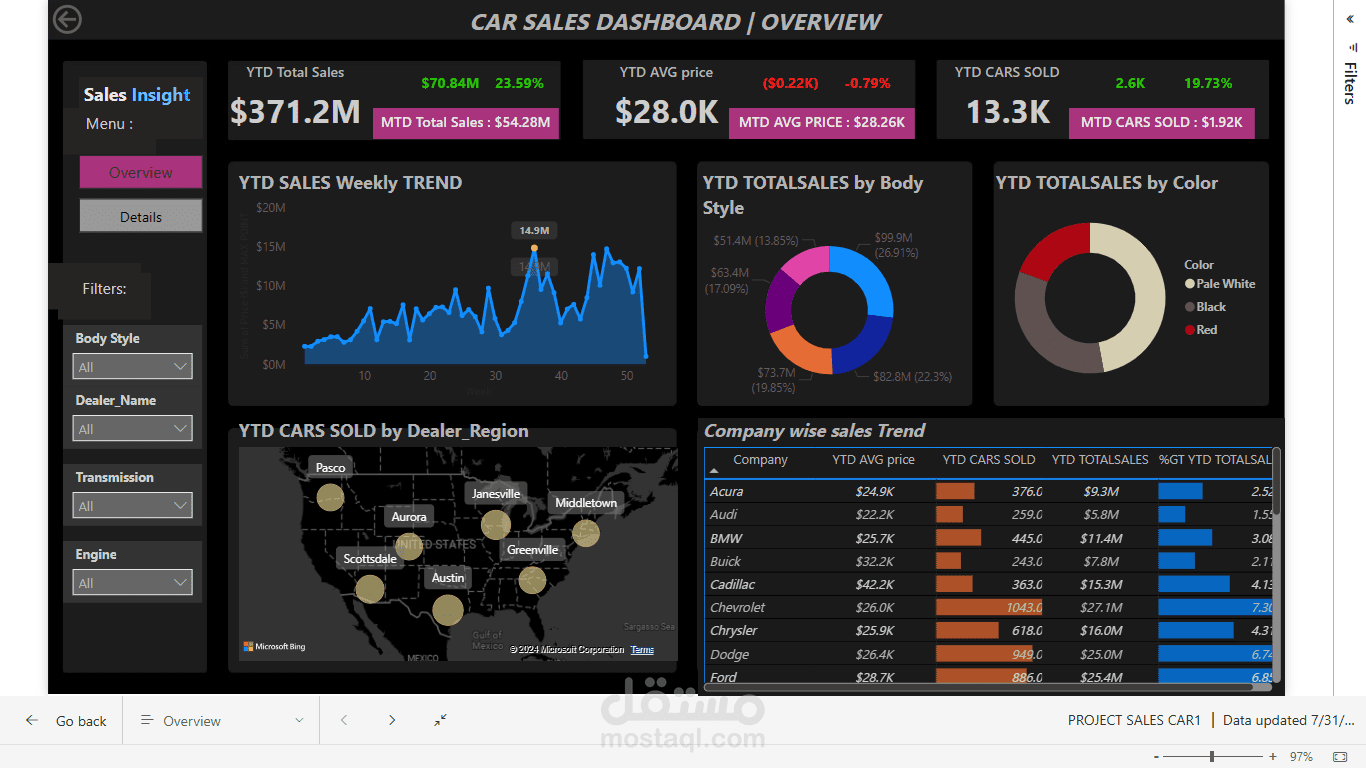Image resolution: width=1366 pixels, height=768 pixels.
Task: Select the Overview menu button
Action: (141, 172)
